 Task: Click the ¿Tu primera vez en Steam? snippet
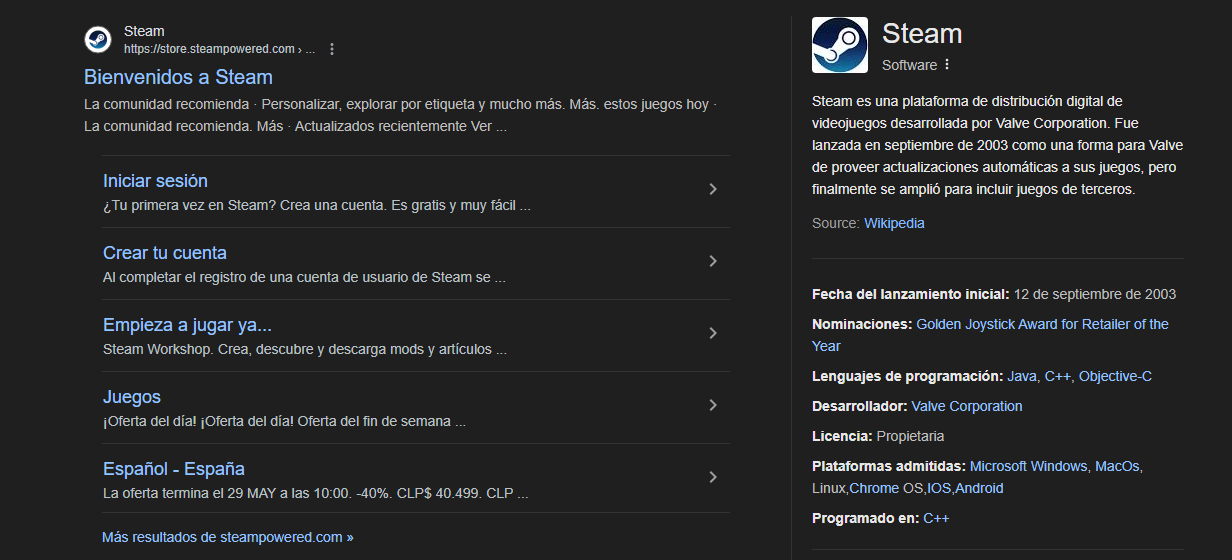click(316, 205)
